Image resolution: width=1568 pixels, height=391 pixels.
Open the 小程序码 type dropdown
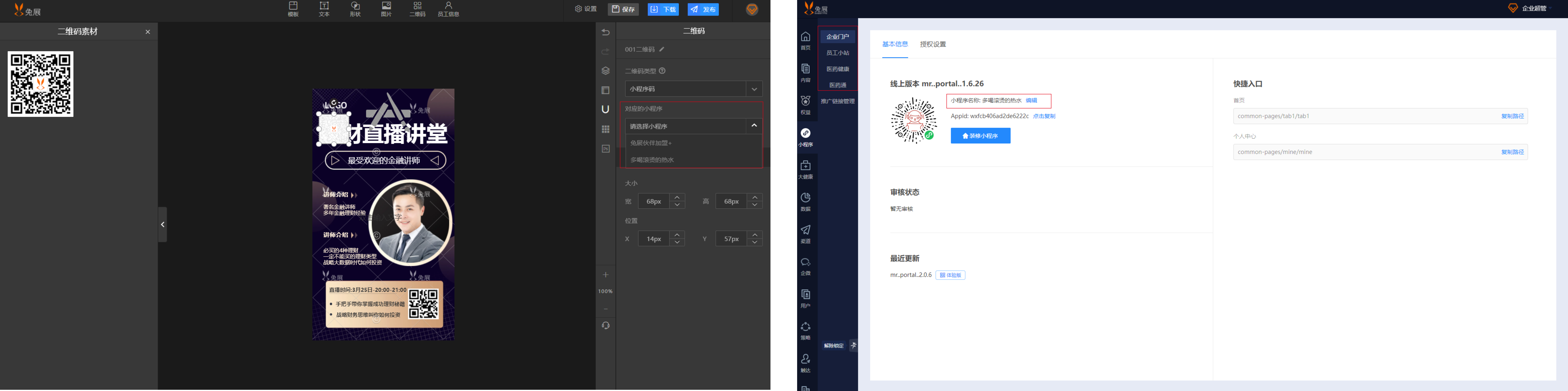click(694, 89)
